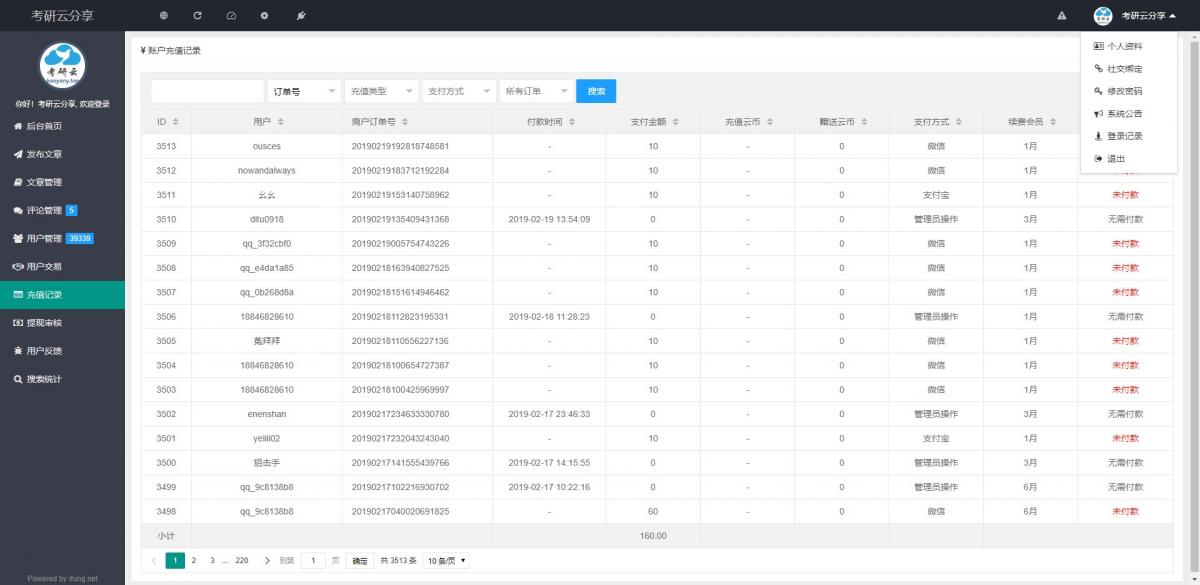Screen dimensions: 1200x585
Task: Go to next page arrow in pagination
Action: pyautogui.click(x=267, y=561)
